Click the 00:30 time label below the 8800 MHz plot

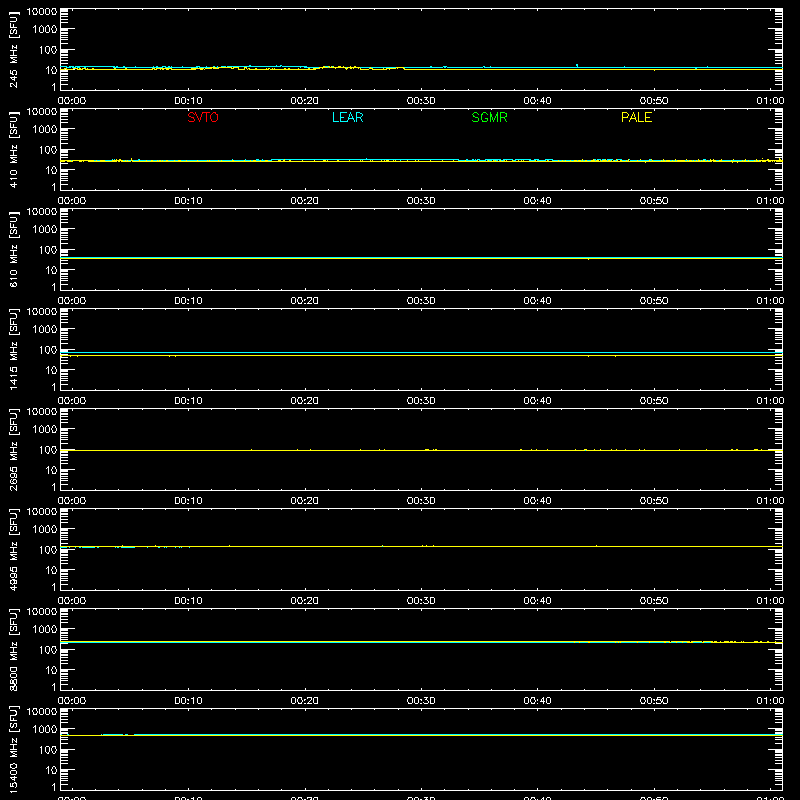pyautogui.click(x=421, y=701)
